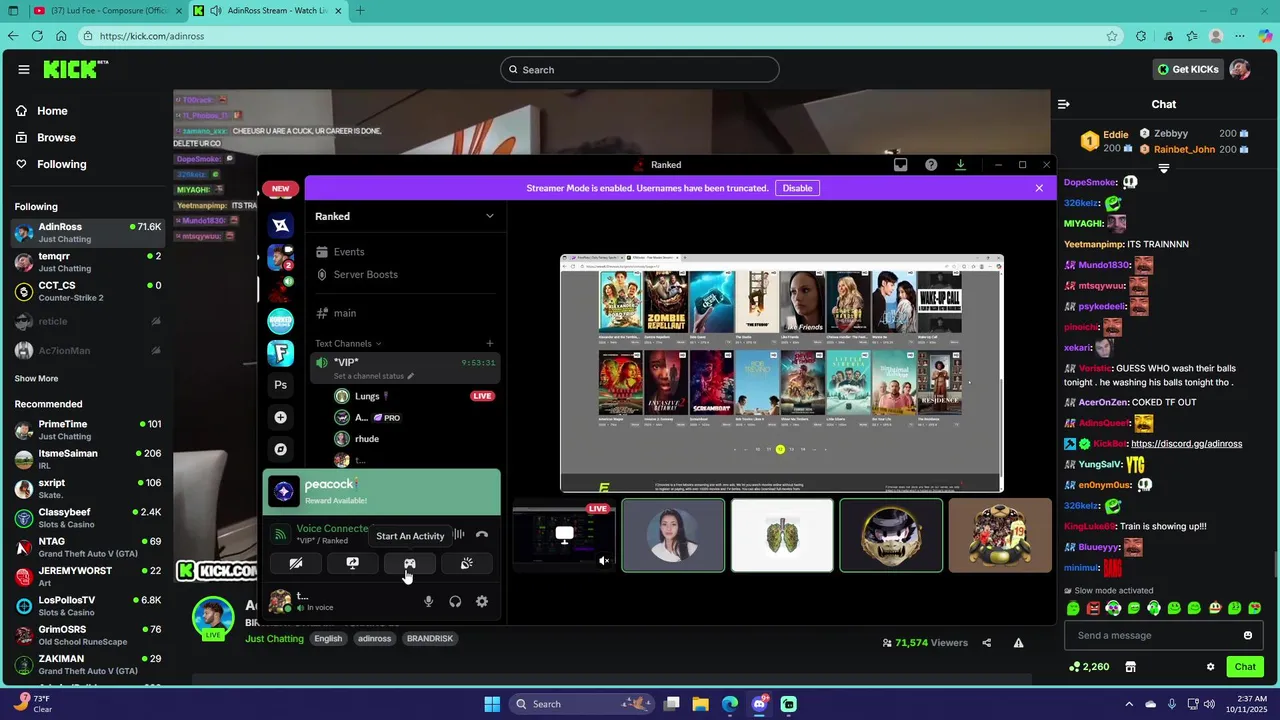Open Discord Discover compass icon

click(x=281, y=449)
